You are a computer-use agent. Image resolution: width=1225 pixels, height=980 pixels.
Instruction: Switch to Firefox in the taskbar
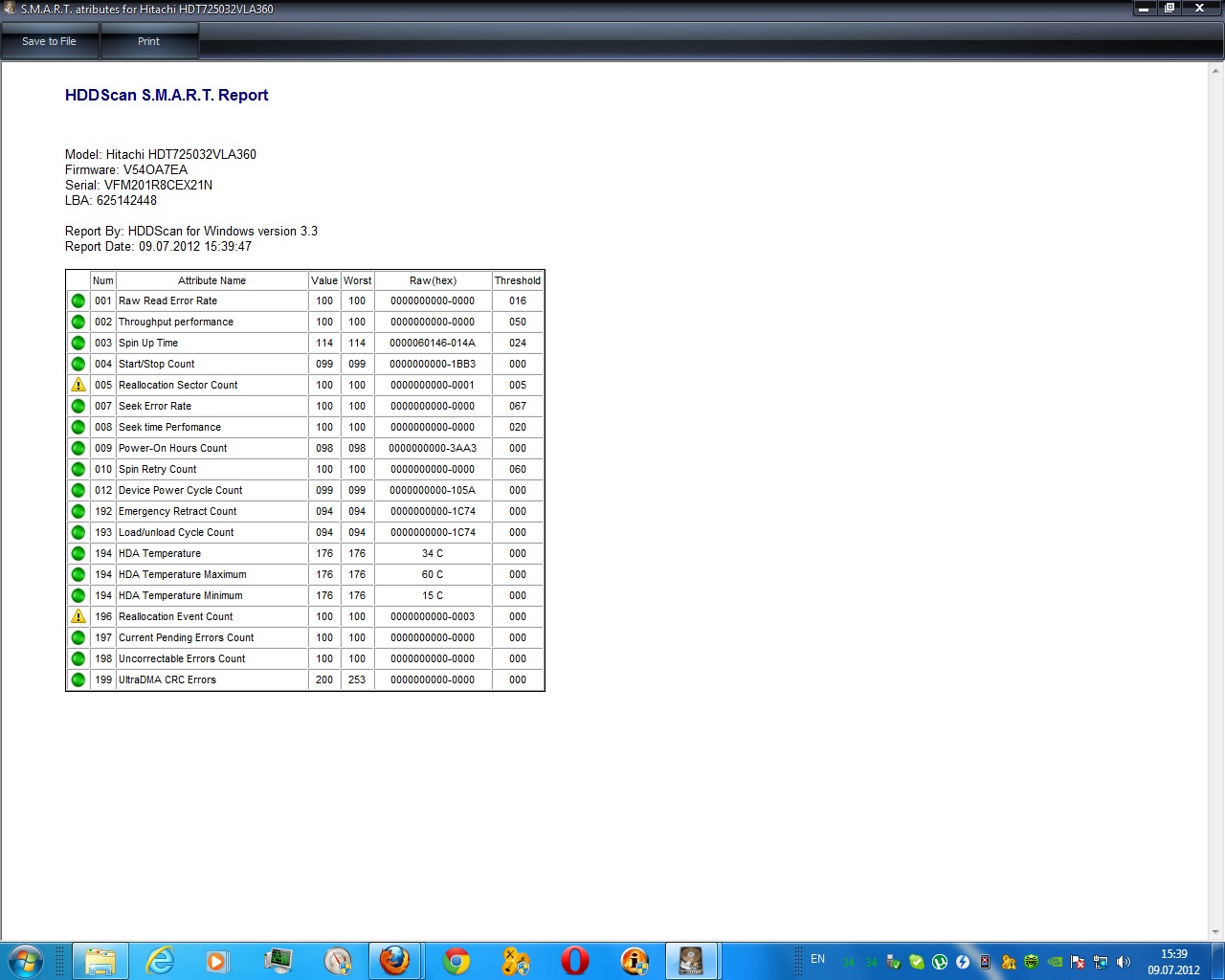point(395,960)
